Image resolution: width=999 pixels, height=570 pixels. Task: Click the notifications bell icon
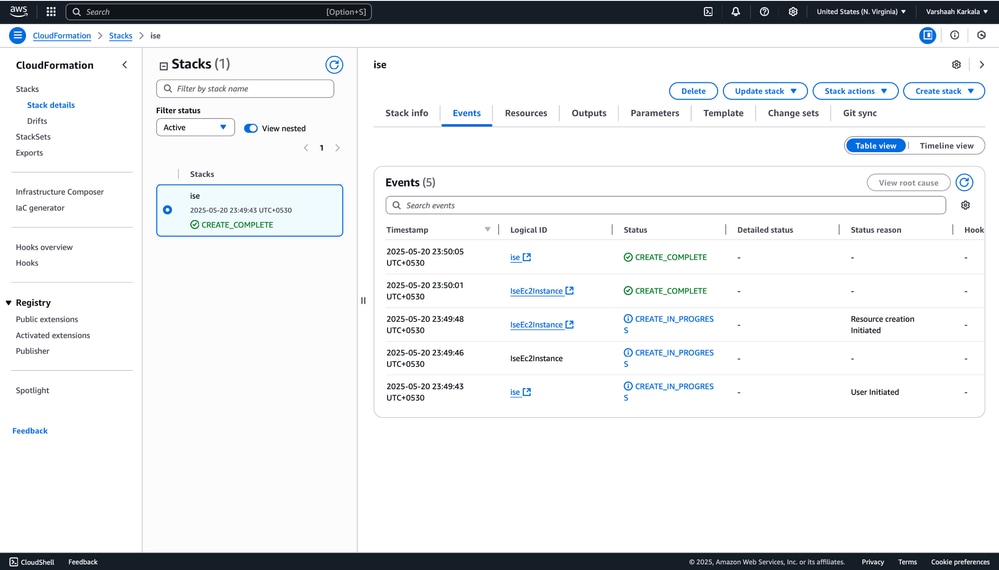[736, 12]
